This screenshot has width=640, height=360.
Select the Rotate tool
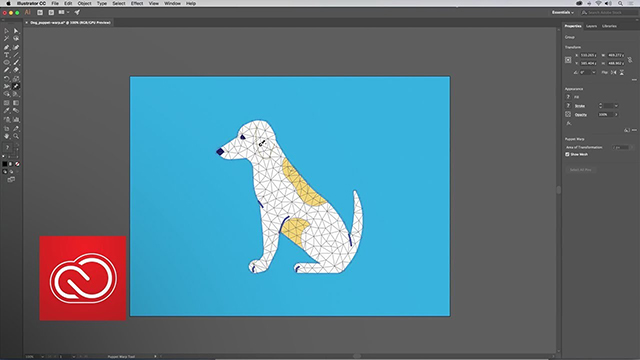(7, 78)
